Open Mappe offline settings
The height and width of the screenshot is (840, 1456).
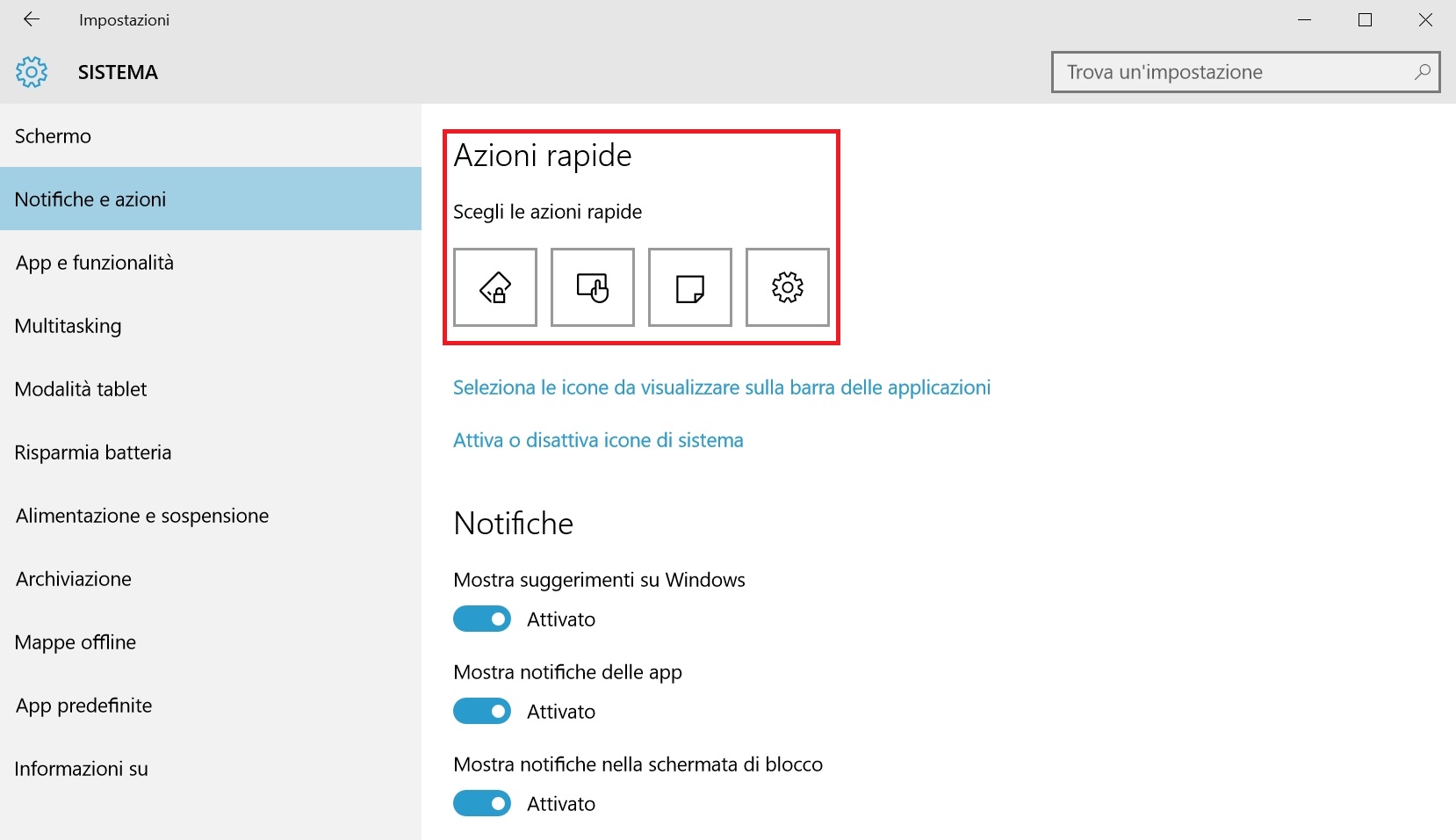click(x=211, y=642)
